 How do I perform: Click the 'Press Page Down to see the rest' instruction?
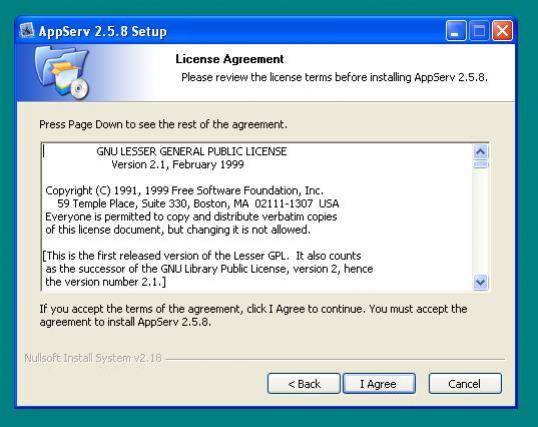163,124
